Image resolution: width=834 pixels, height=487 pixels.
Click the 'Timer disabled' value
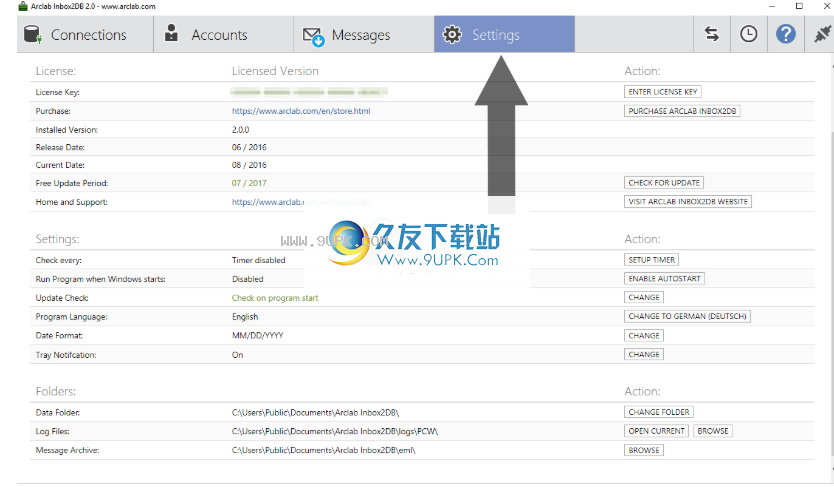point(258,260)
